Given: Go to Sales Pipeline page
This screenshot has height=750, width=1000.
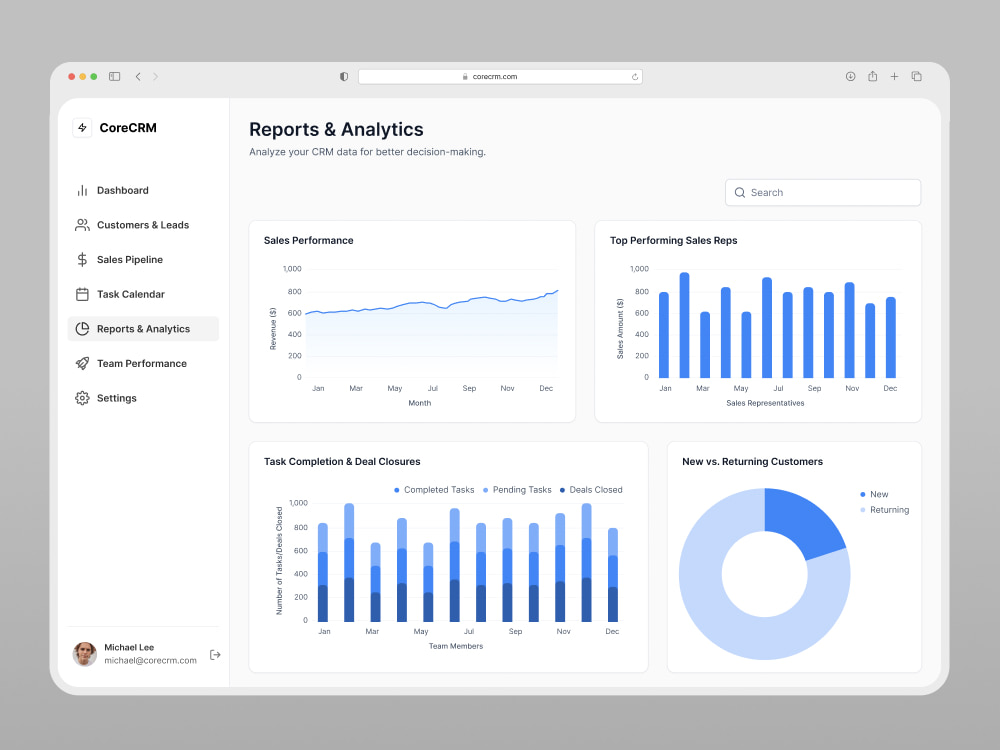Looking at the screenshot, I should (x=143, y=260).
